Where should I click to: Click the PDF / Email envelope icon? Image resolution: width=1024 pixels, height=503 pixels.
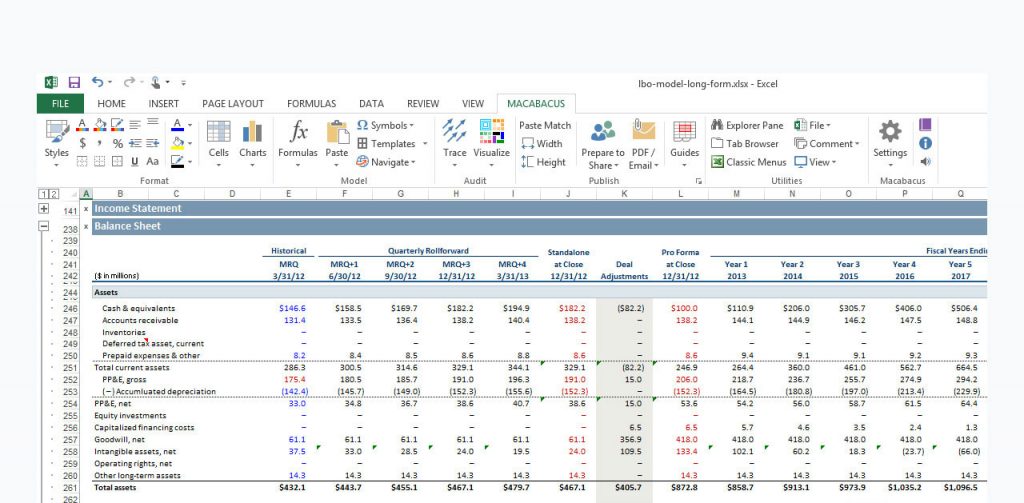[643, 130]
